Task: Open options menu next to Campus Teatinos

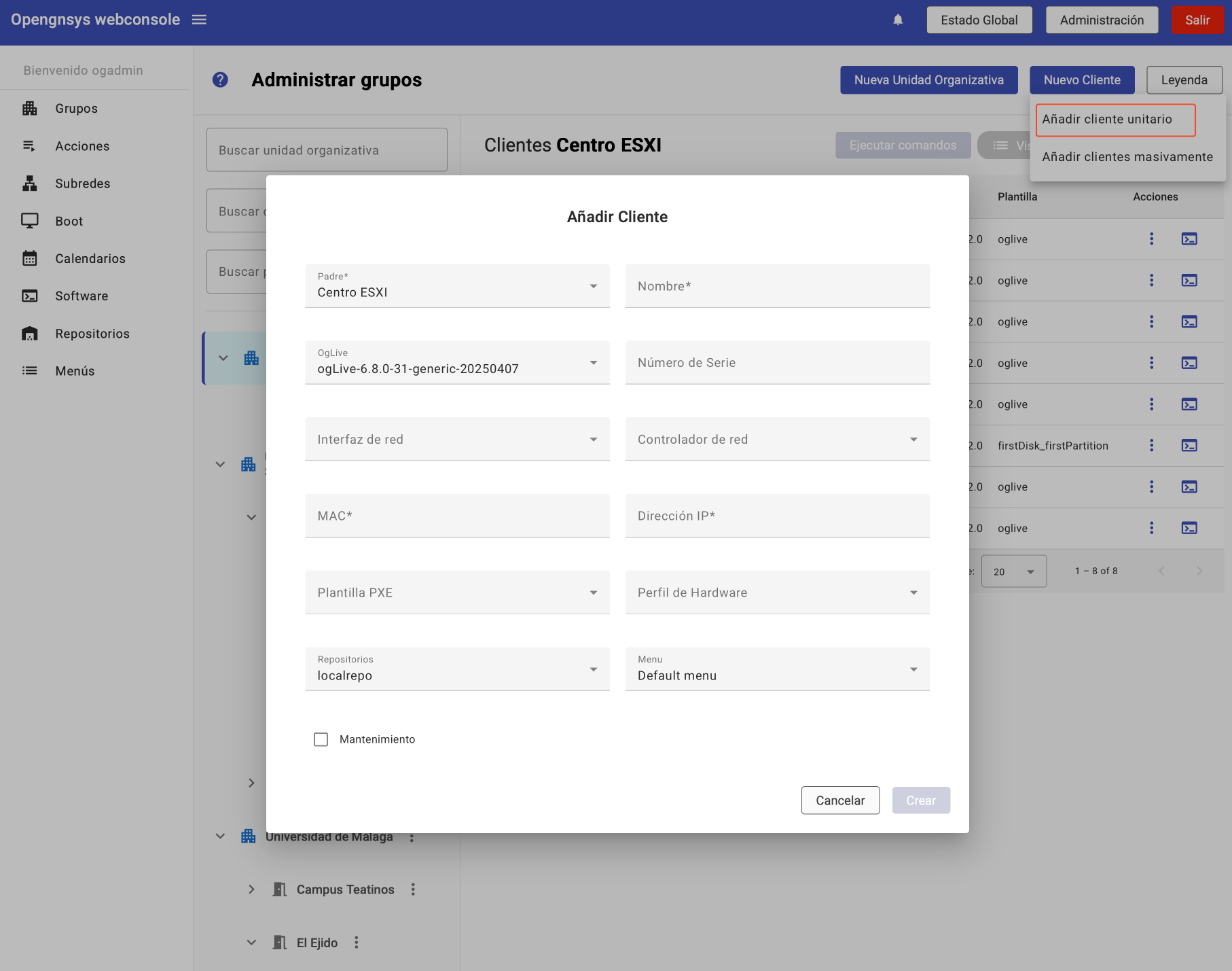Action: click(413, 889)
